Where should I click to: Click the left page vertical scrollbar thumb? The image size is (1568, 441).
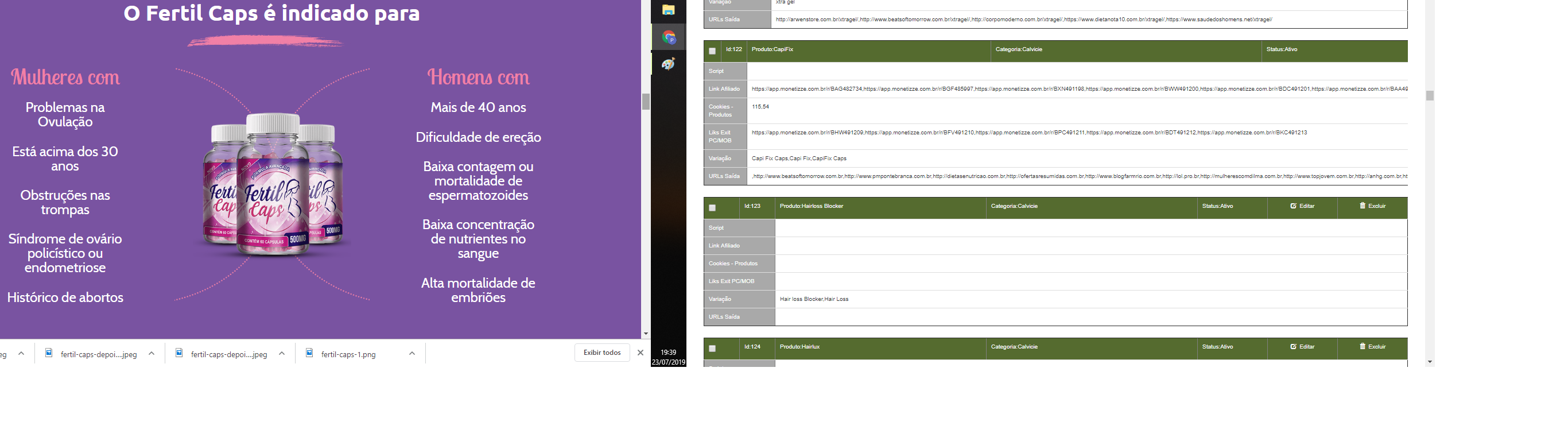646,101
